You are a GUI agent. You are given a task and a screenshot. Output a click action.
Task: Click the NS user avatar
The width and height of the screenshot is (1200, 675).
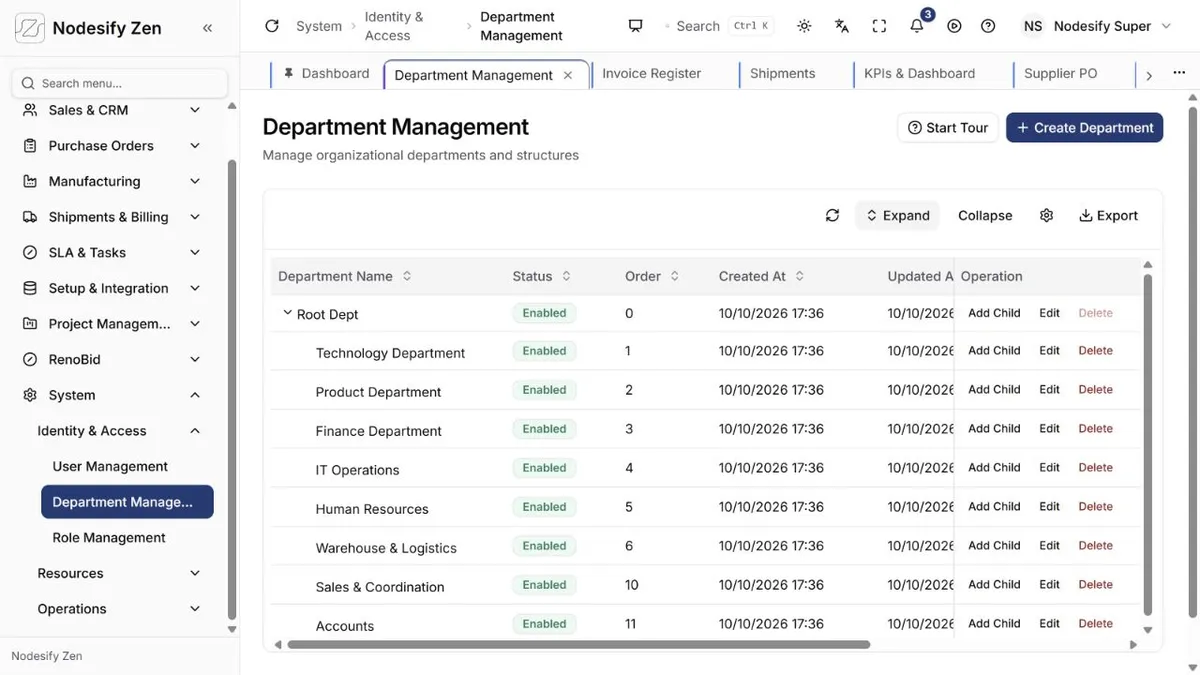pos(1033,26)
